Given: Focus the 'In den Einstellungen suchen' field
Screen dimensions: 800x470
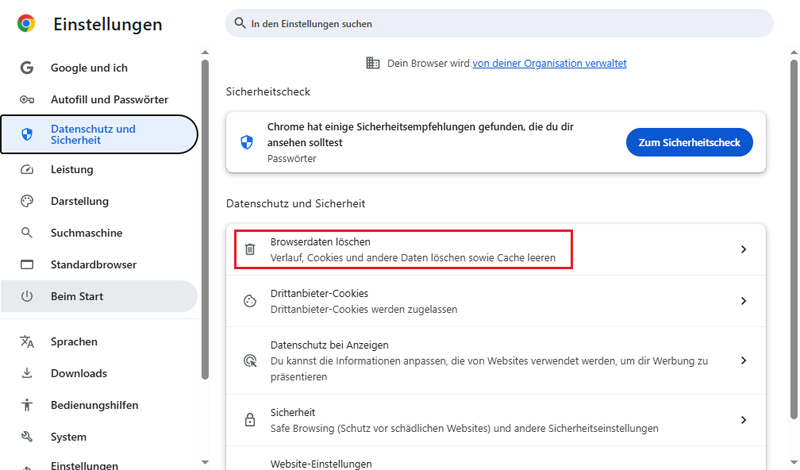Looking at the screenshot, I should (499, 23).
